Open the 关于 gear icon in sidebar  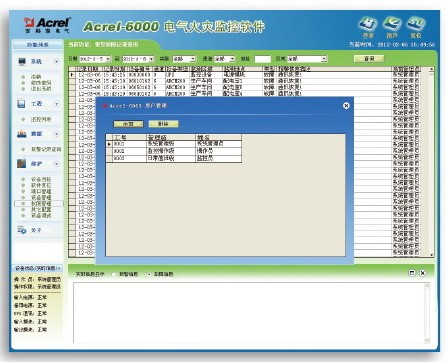click(22, 230)
